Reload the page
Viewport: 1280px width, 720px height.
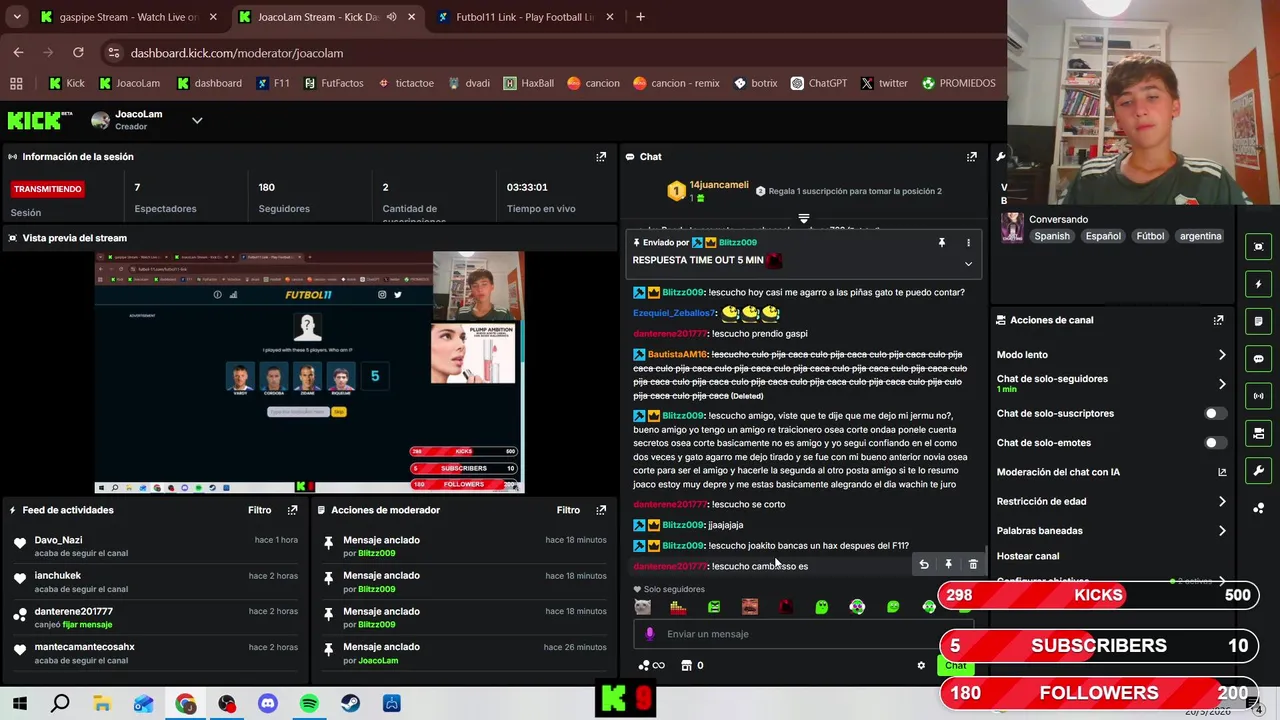pyautogui.click(x=78, y=53)
